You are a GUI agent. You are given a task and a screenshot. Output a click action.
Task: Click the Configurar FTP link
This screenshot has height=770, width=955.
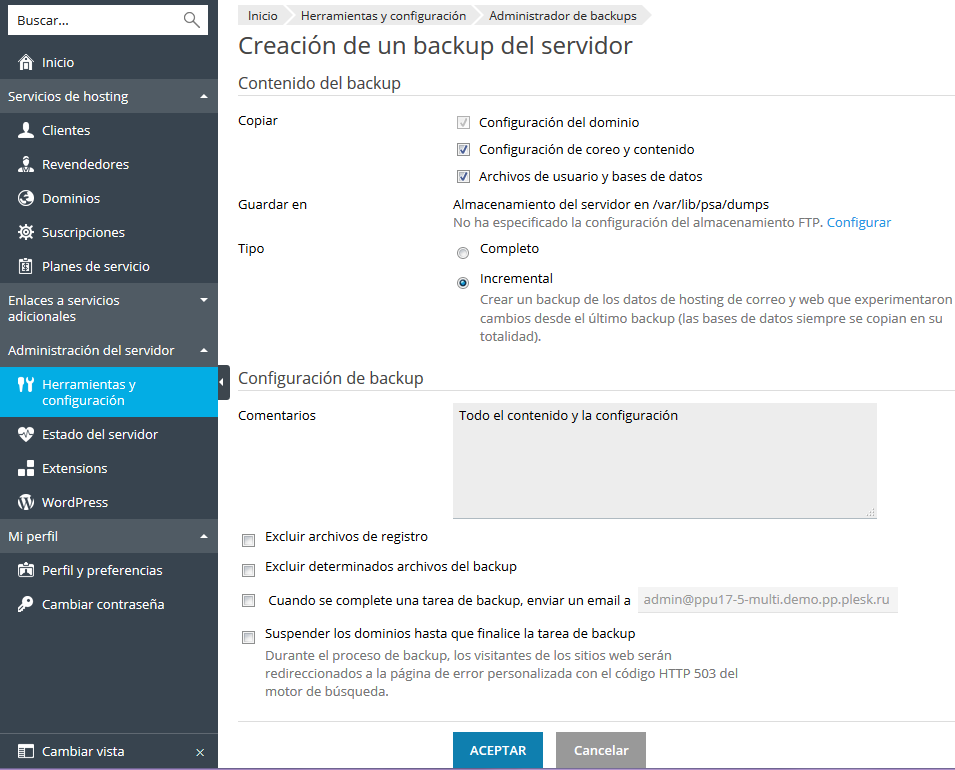(858, 222)
